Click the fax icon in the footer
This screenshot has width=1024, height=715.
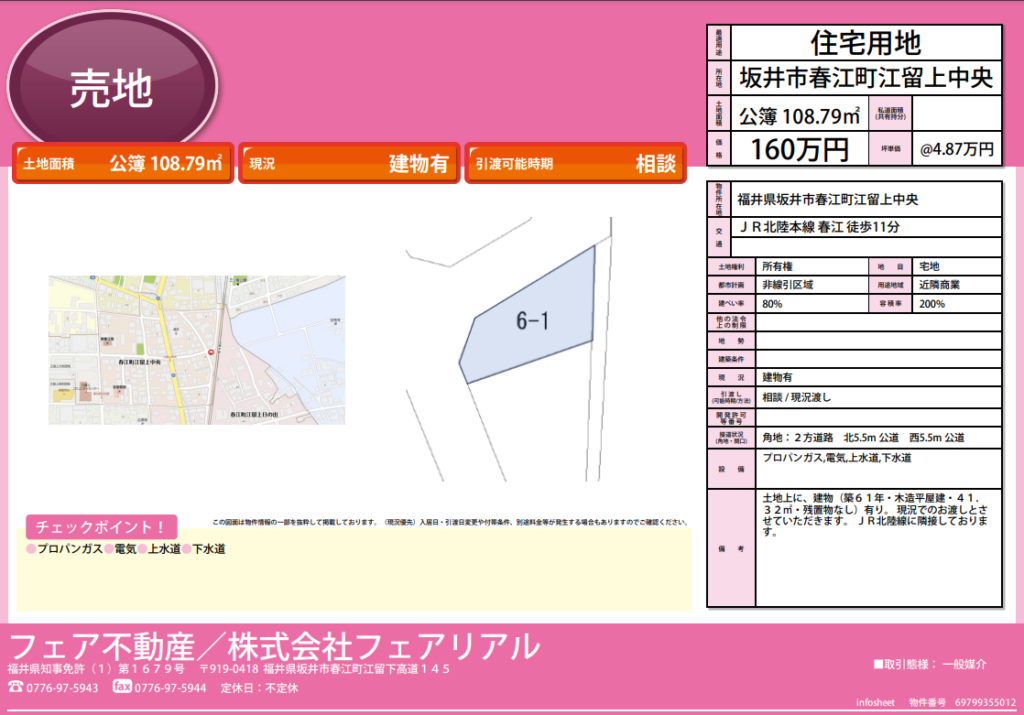point(122,686)
